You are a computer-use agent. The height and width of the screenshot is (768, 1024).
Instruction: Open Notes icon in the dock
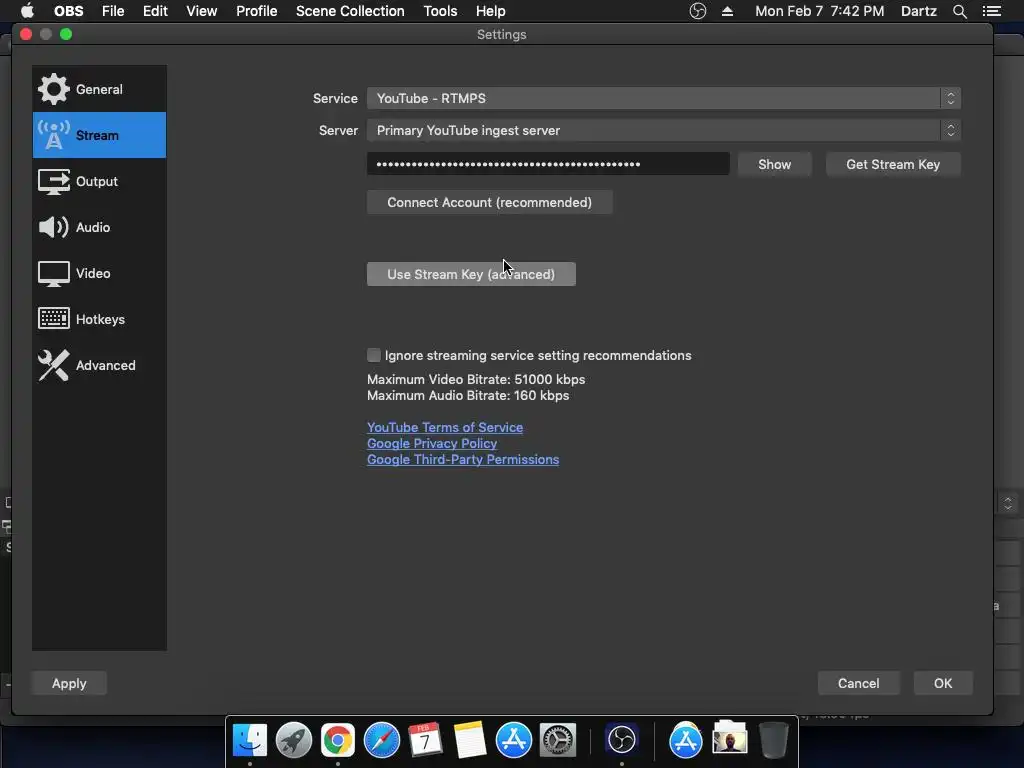(470, 740)
